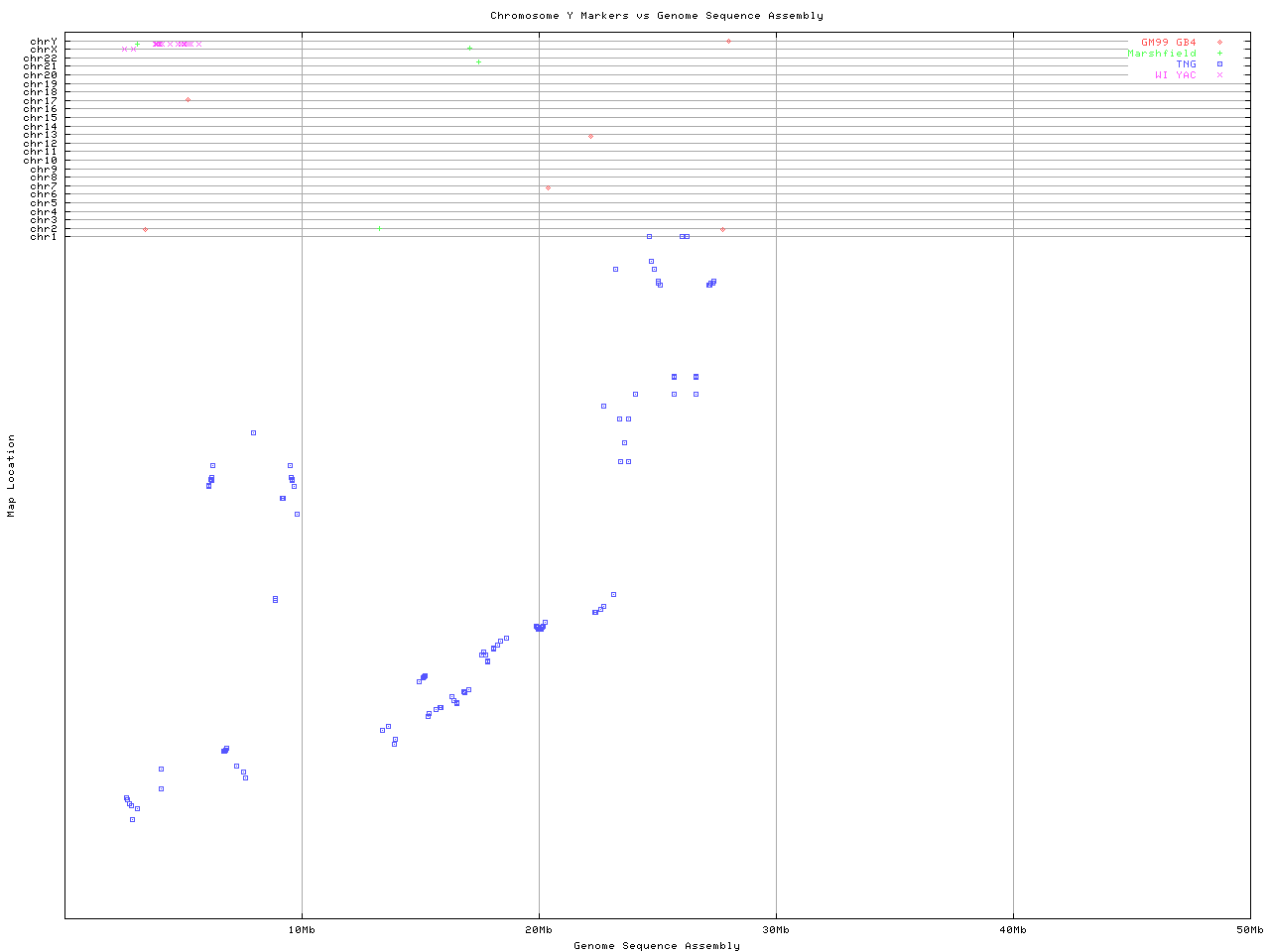
Task: Select the chrY label on the y-axis
Action: [x=44, y=42]
